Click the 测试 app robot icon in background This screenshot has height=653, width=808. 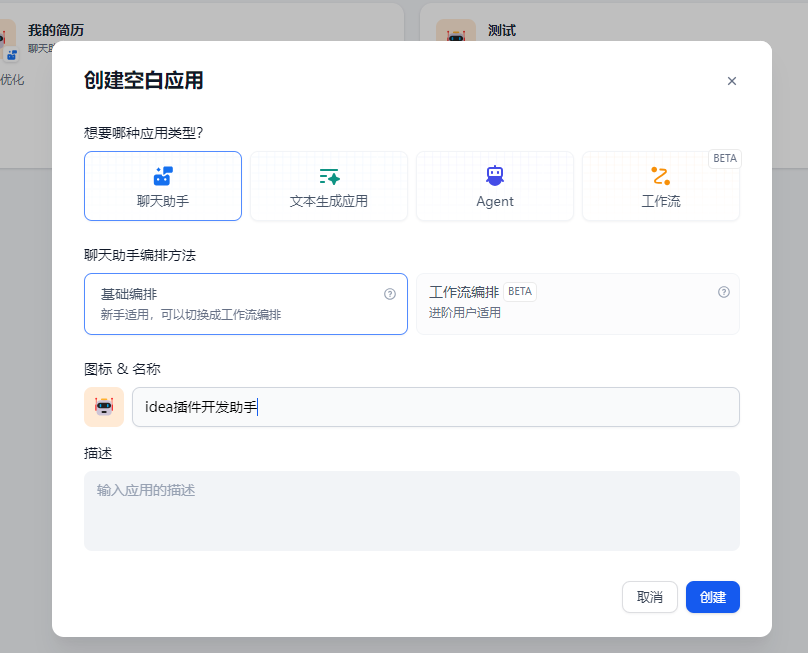[x=456, y=31]
